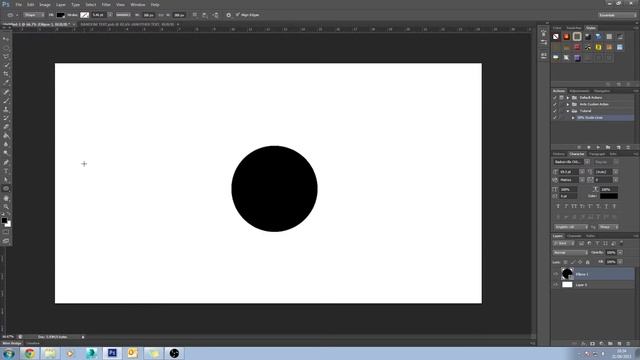Hide the Ellipse 1 layer
The width and height of the screenshot is (640, 360).
point(556,274)
